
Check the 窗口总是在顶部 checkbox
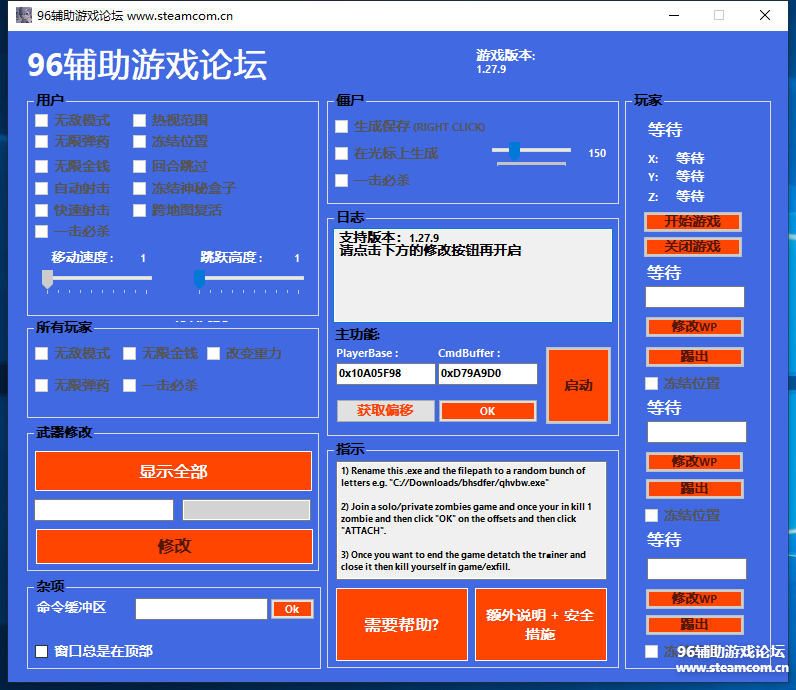click(42, 651)
